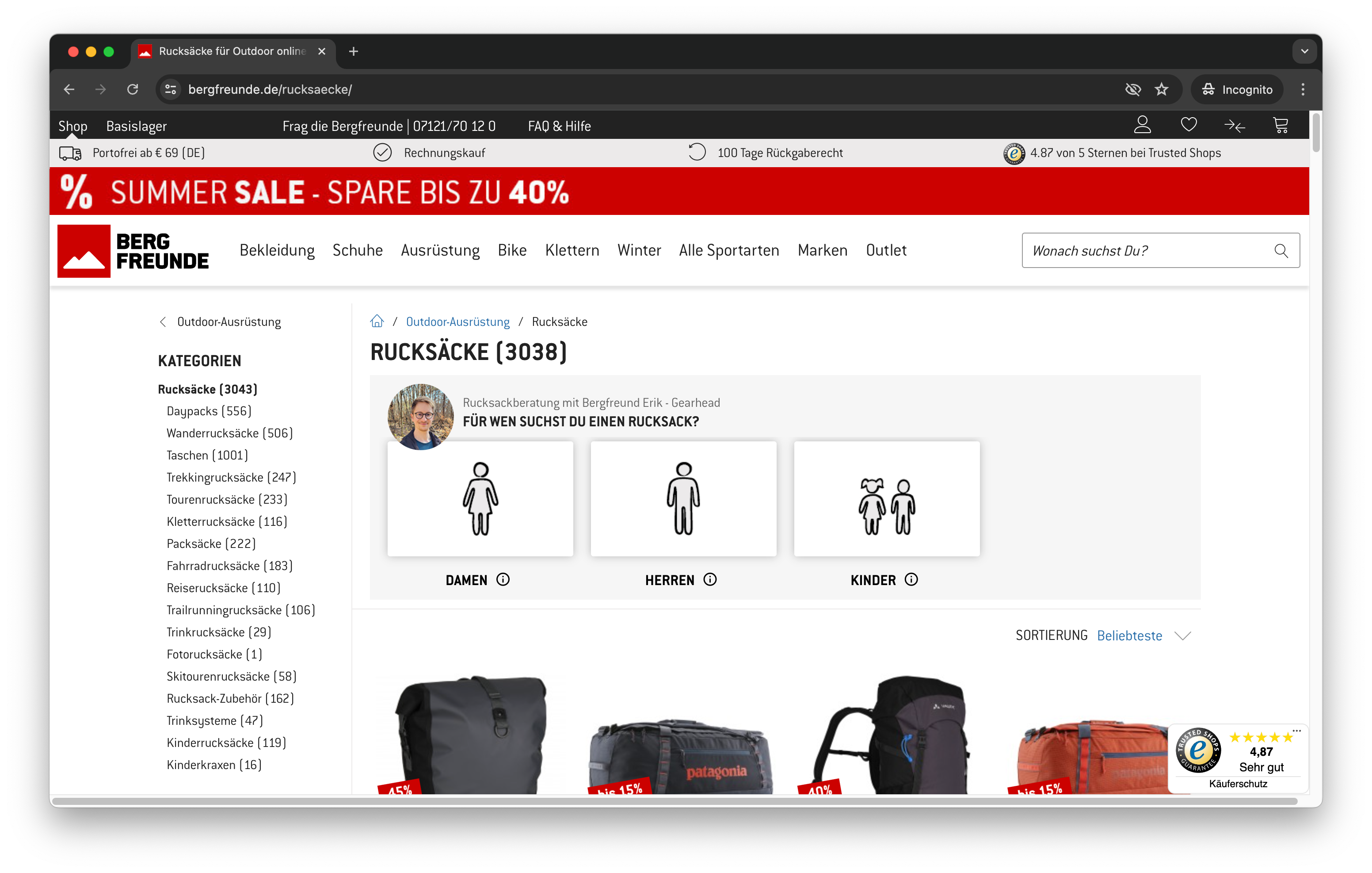
Task: Bookmark this page with star icon
Action: [x=1161, y=89]
